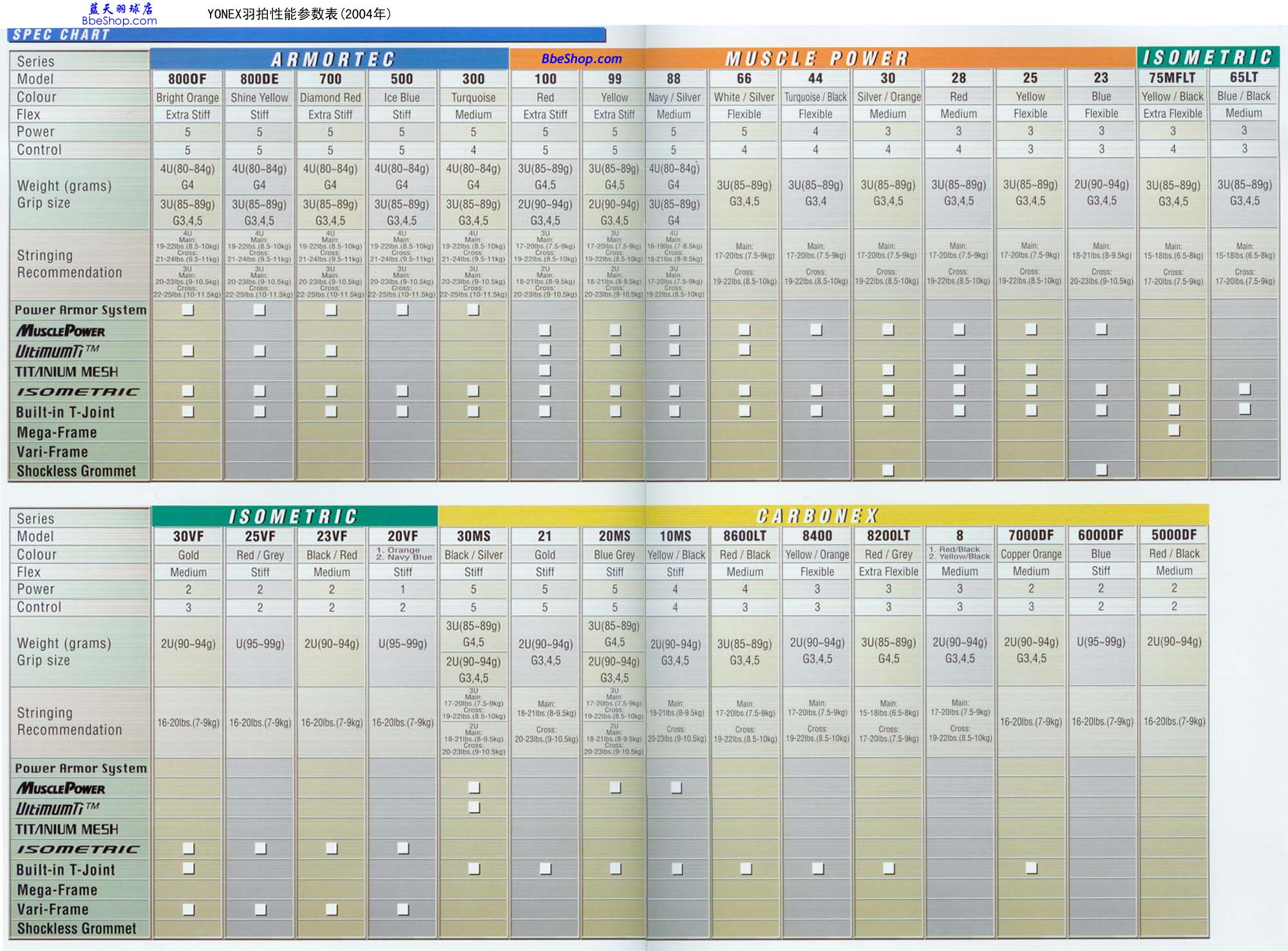Open the BbeShop.com link under the top-left logo
The height and width of the screenshot is (951, 1288).
(119, 21)
